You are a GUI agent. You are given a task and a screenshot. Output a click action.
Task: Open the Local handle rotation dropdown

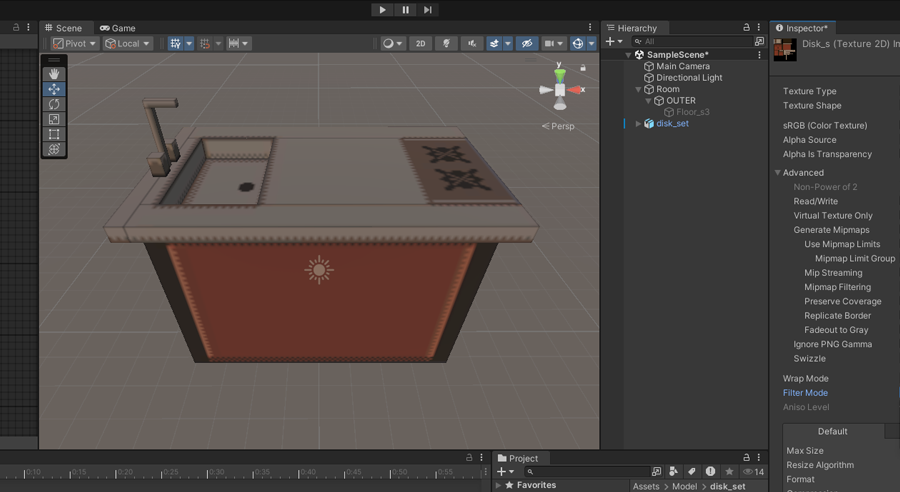coord(128,44)
